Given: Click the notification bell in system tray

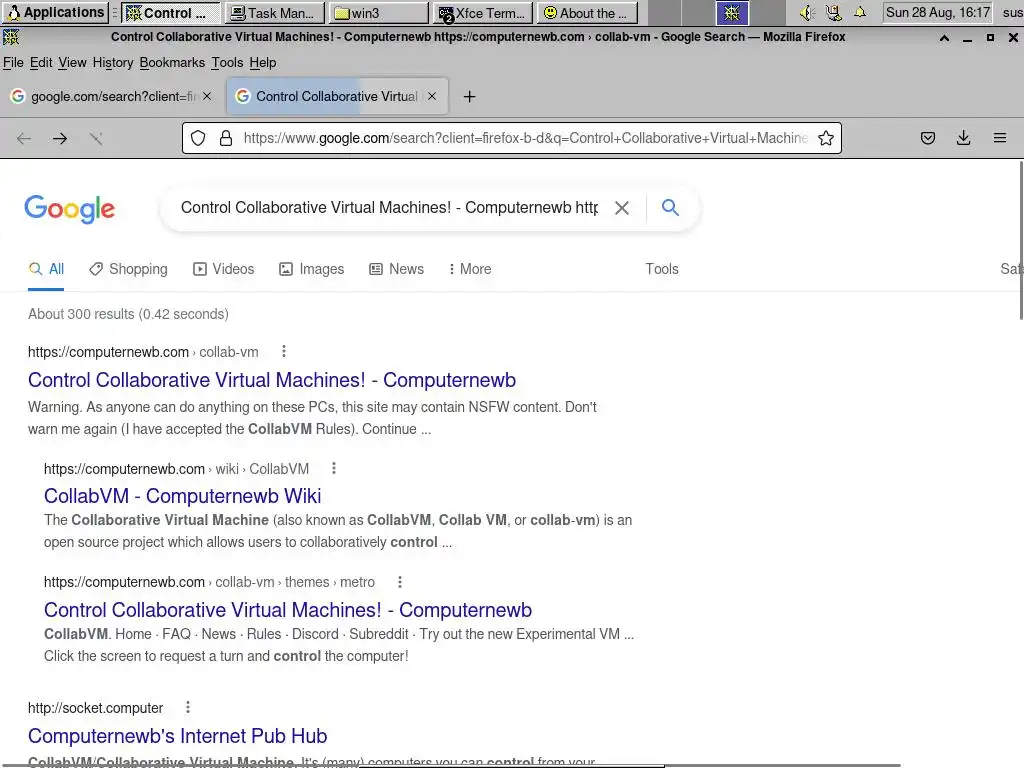Looking at the screenshot, I should pos(860,12).
